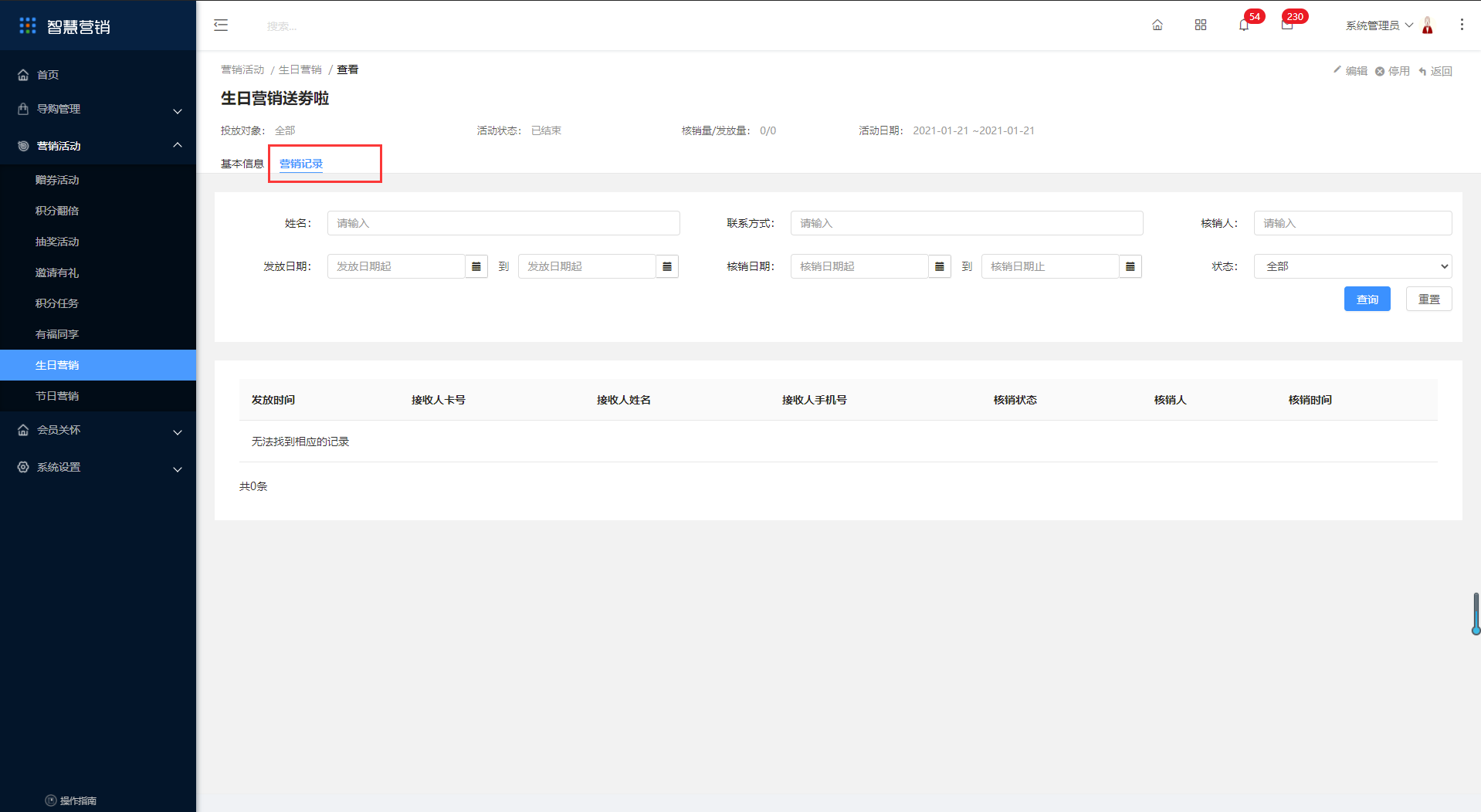The height and width of the screenshot is (812, 1481).
Task: Open the home icon in top bar
Action: point(1157,25)
